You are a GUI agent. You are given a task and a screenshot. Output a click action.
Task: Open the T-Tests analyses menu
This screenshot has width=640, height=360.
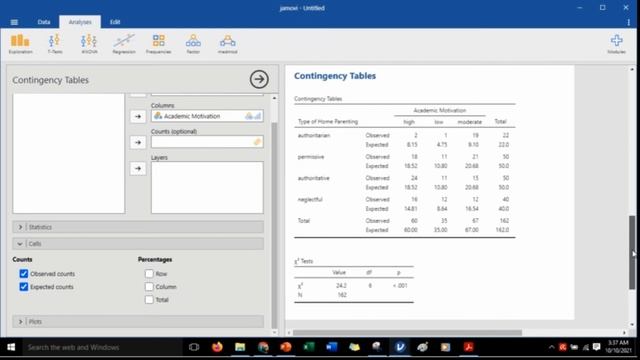tap(55, 44)
